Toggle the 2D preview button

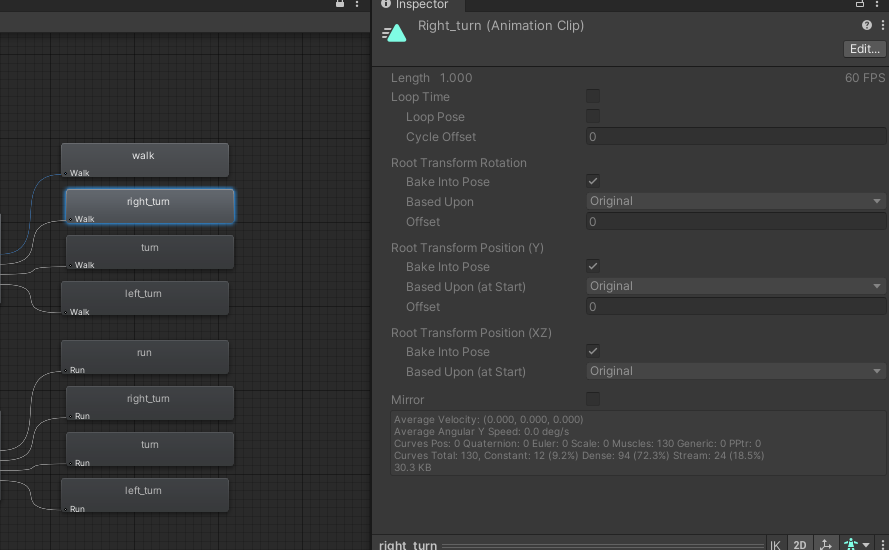coord(800,544)
